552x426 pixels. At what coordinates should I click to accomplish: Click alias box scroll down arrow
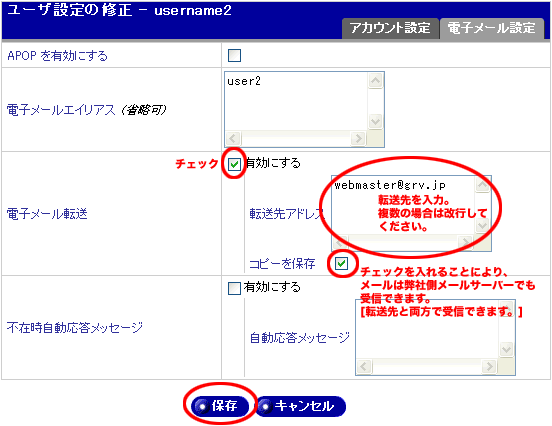click(x=375, y=121)
